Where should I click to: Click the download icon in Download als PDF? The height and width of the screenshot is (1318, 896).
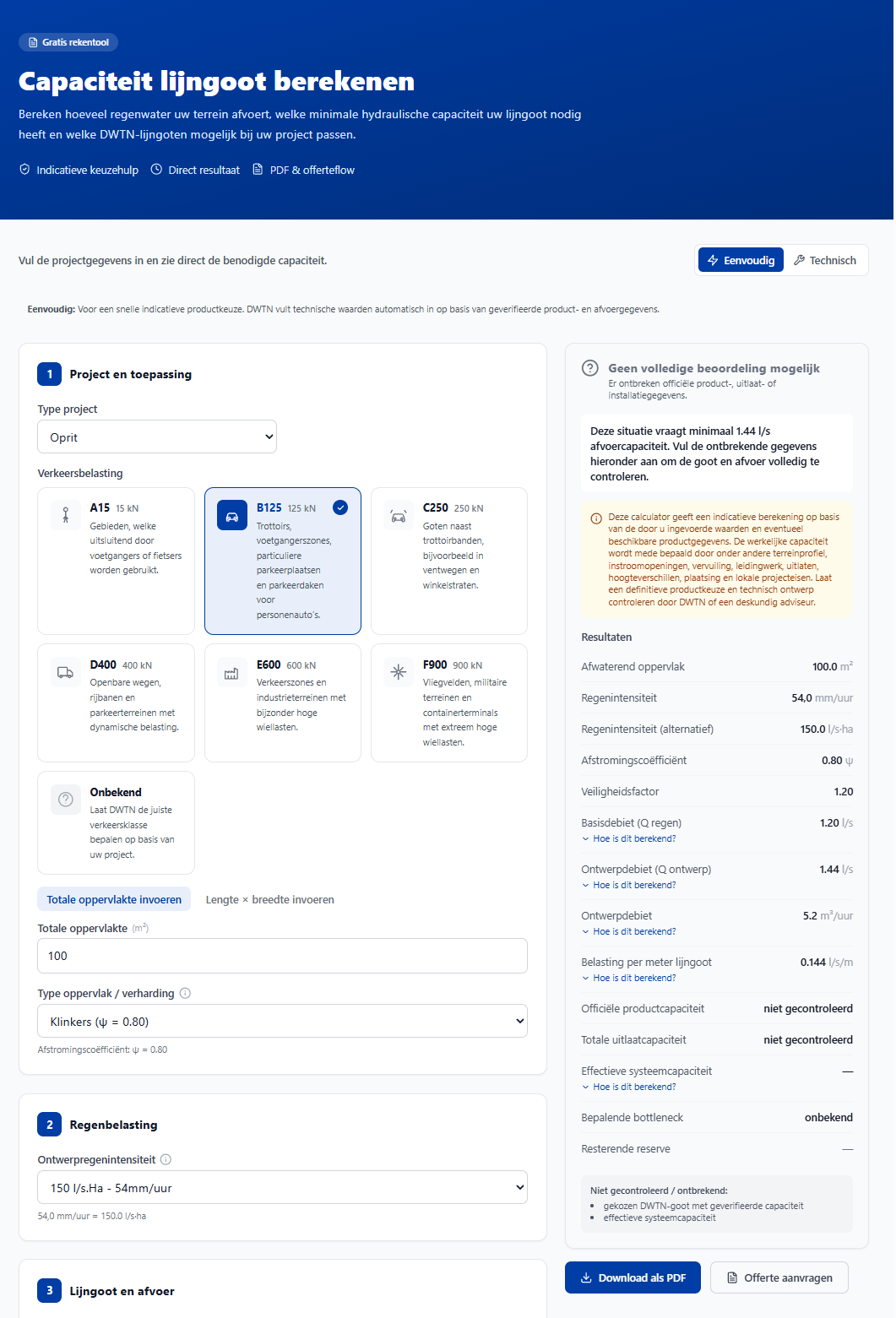pos(586,1277)
